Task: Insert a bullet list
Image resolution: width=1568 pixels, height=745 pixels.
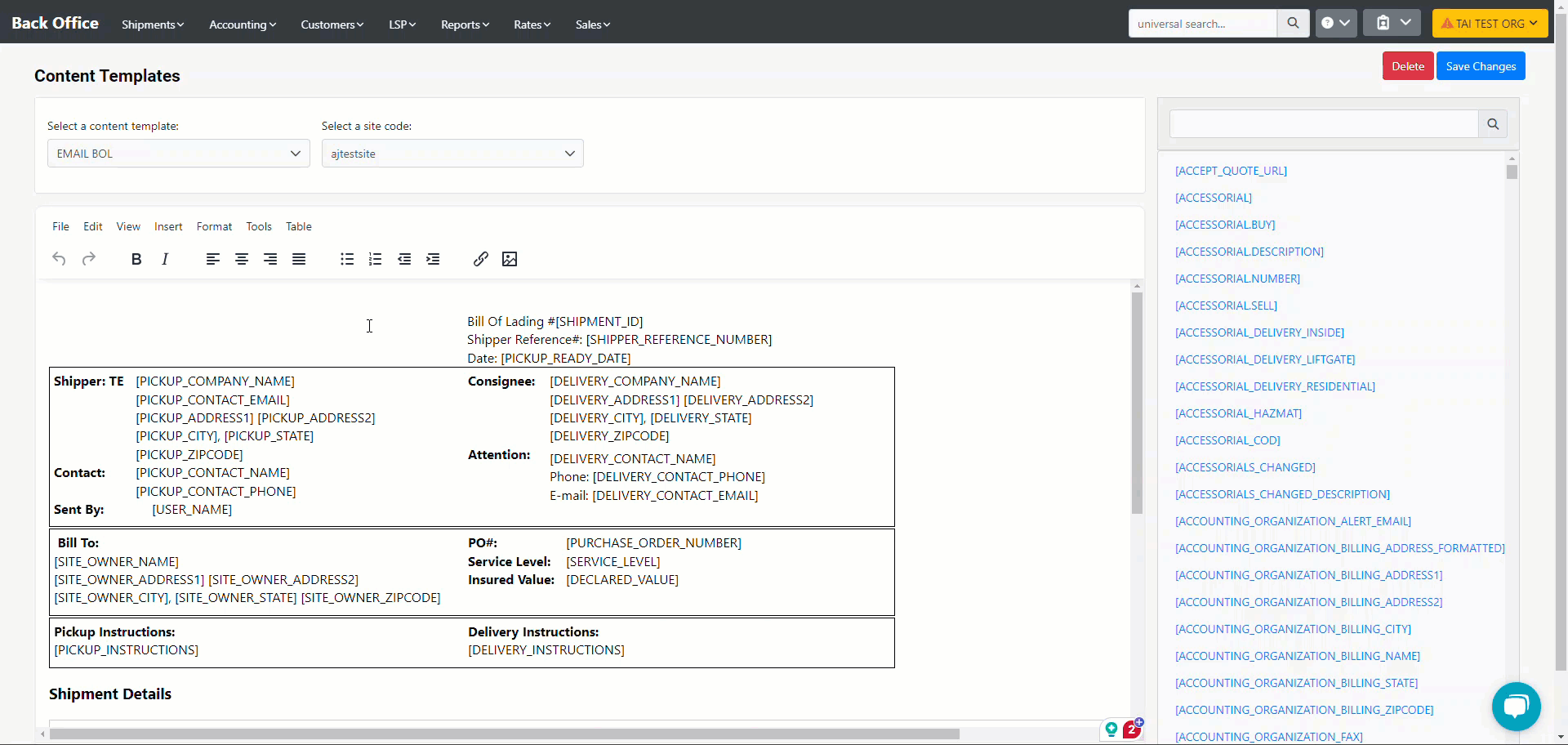Action: point(347,259)
